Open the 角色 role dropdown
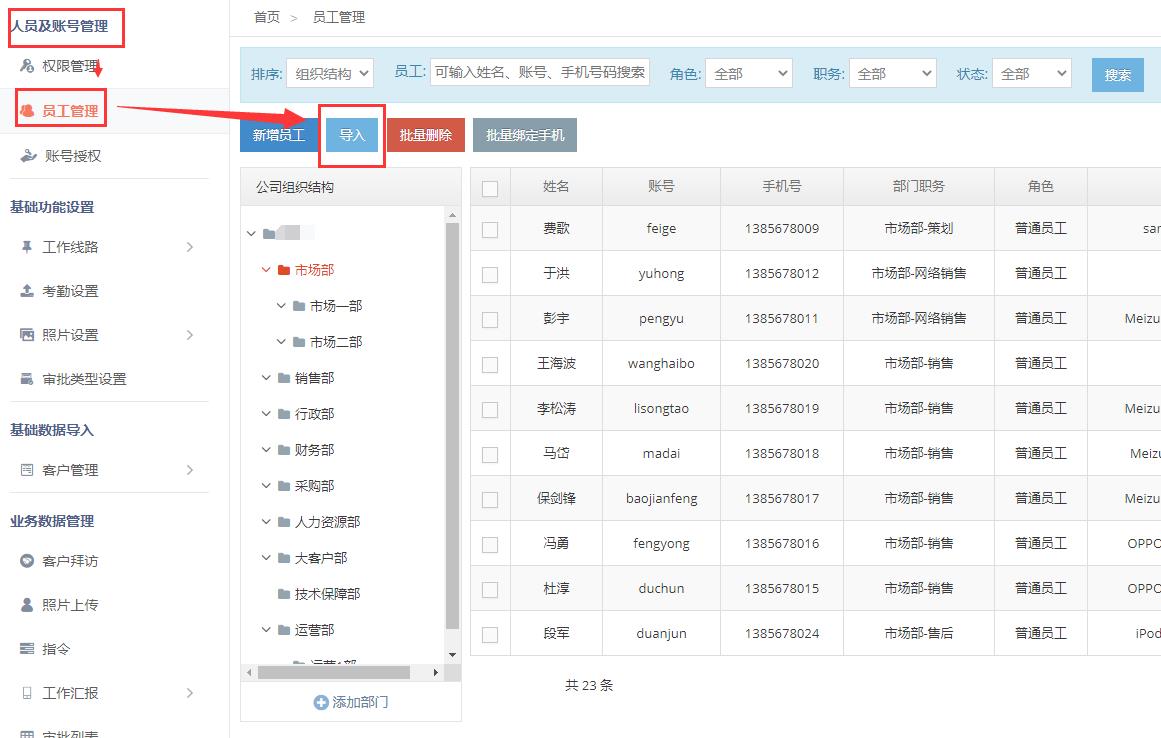The image size is (1161, 738). (748, 74)
